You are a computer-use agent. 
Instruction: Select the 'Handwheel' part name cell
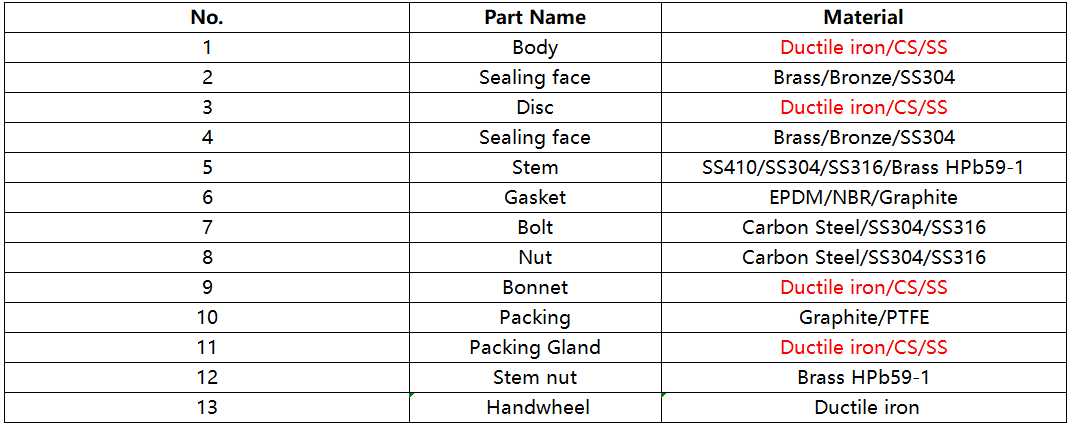coord(535,407)
